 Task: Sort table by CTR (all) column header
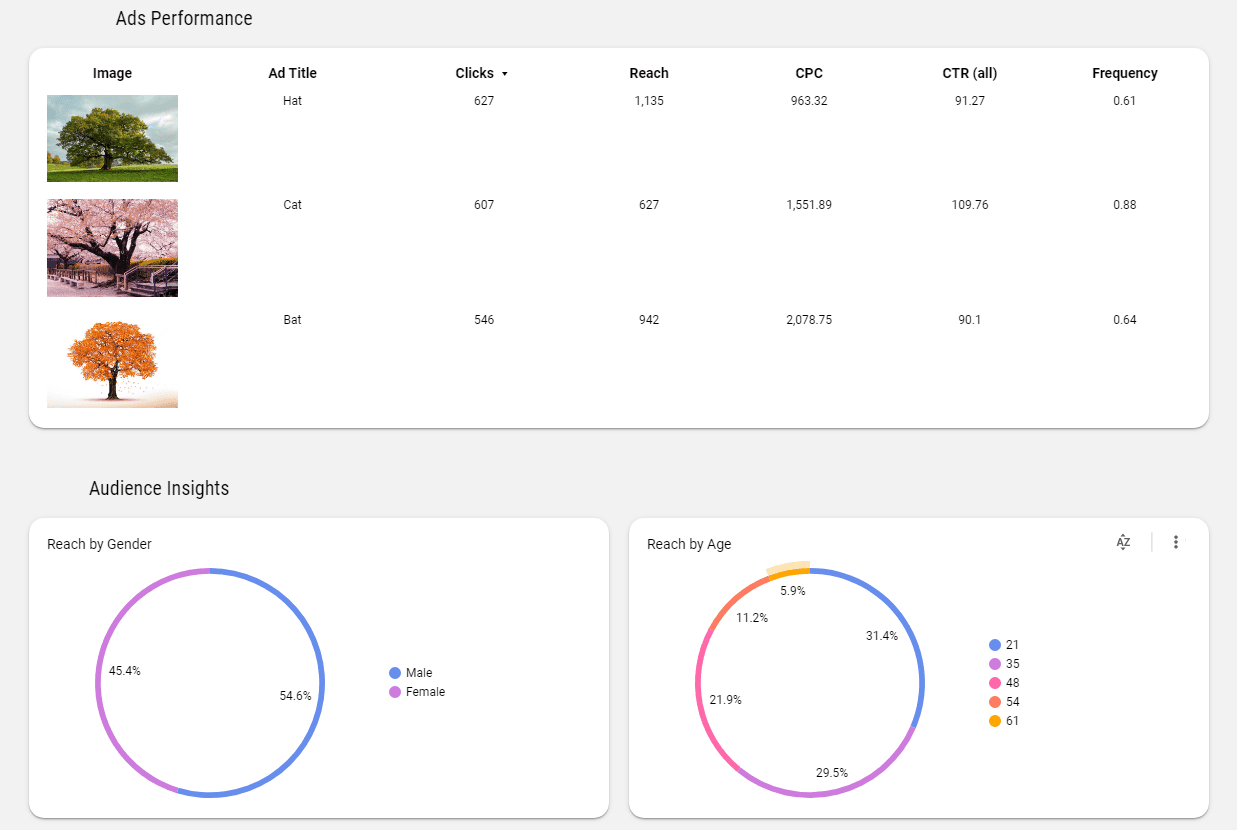tap(969, 73)
